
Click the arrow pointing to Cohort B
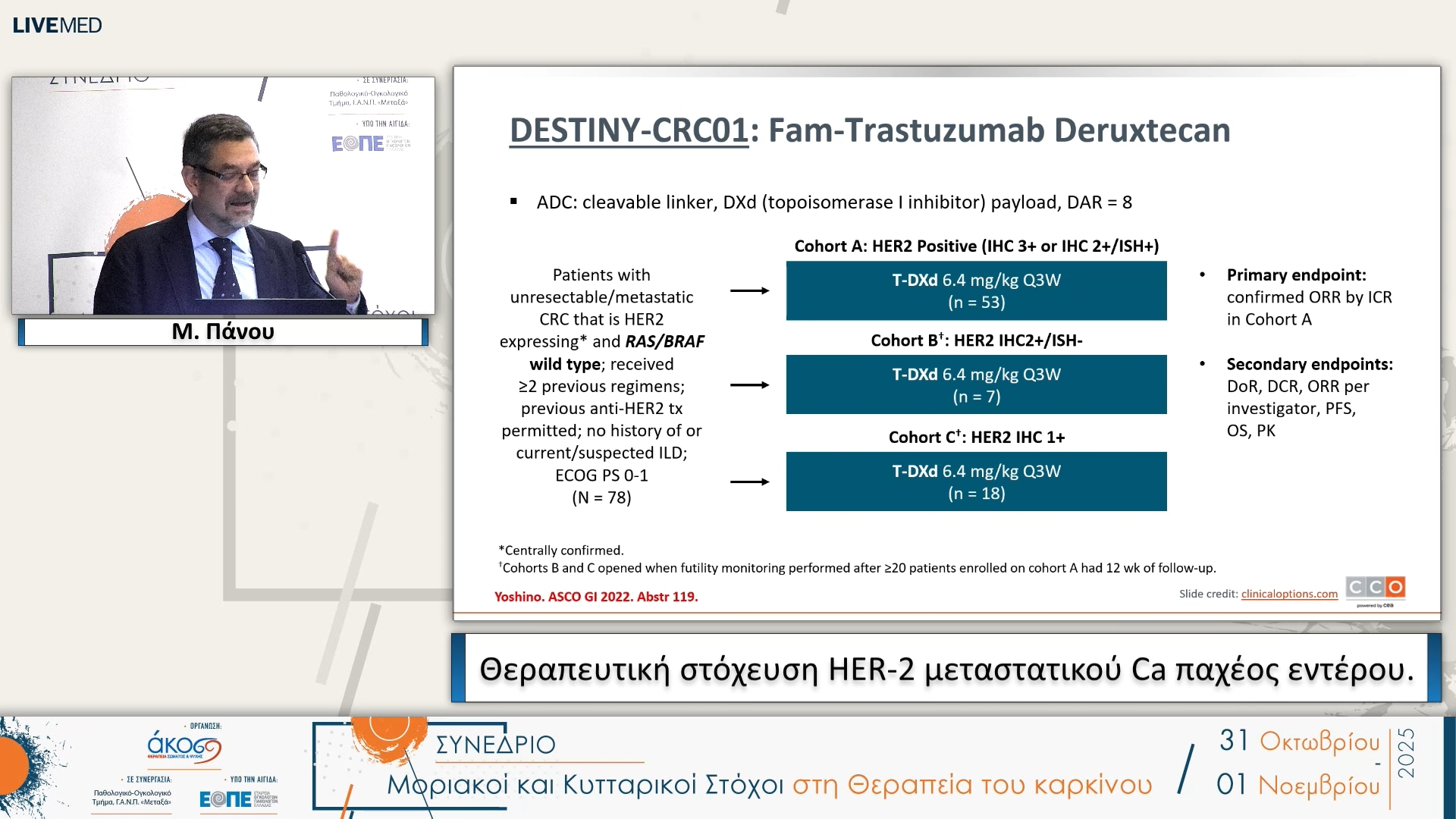coord(749,385)
